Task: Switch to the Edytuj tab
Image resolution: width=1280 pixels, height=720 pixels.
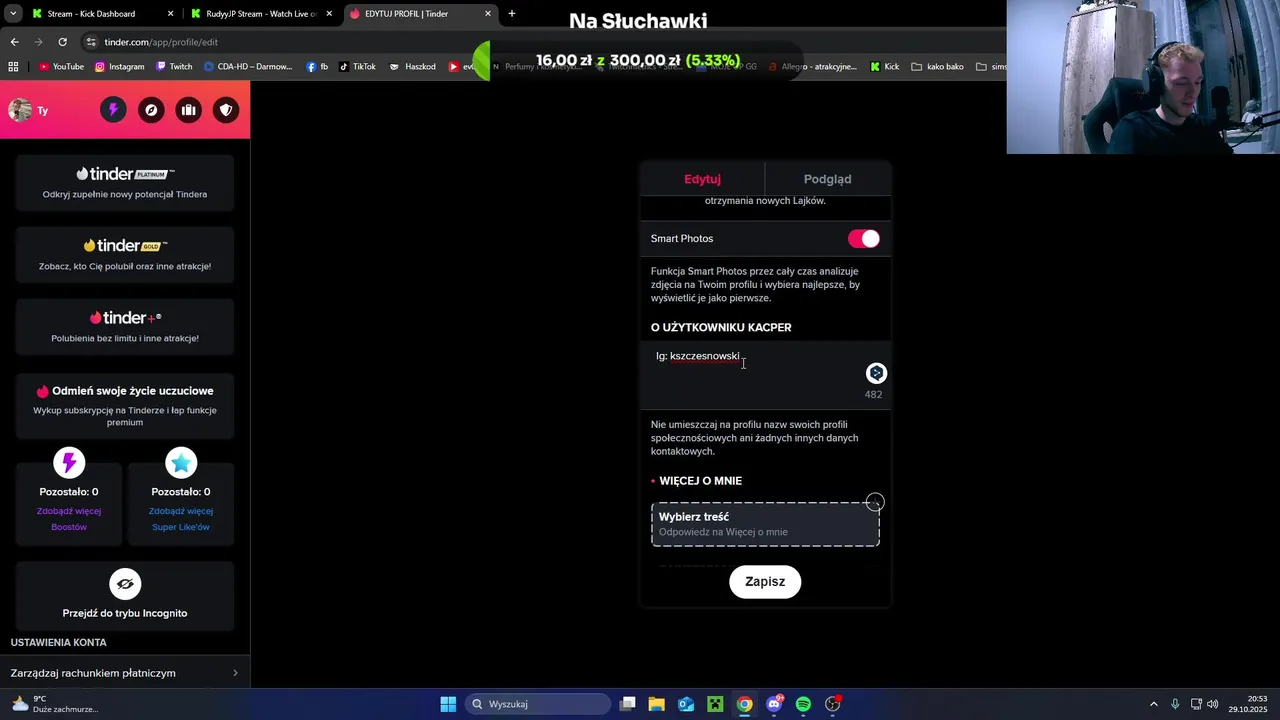Action: tap(702, 179)
